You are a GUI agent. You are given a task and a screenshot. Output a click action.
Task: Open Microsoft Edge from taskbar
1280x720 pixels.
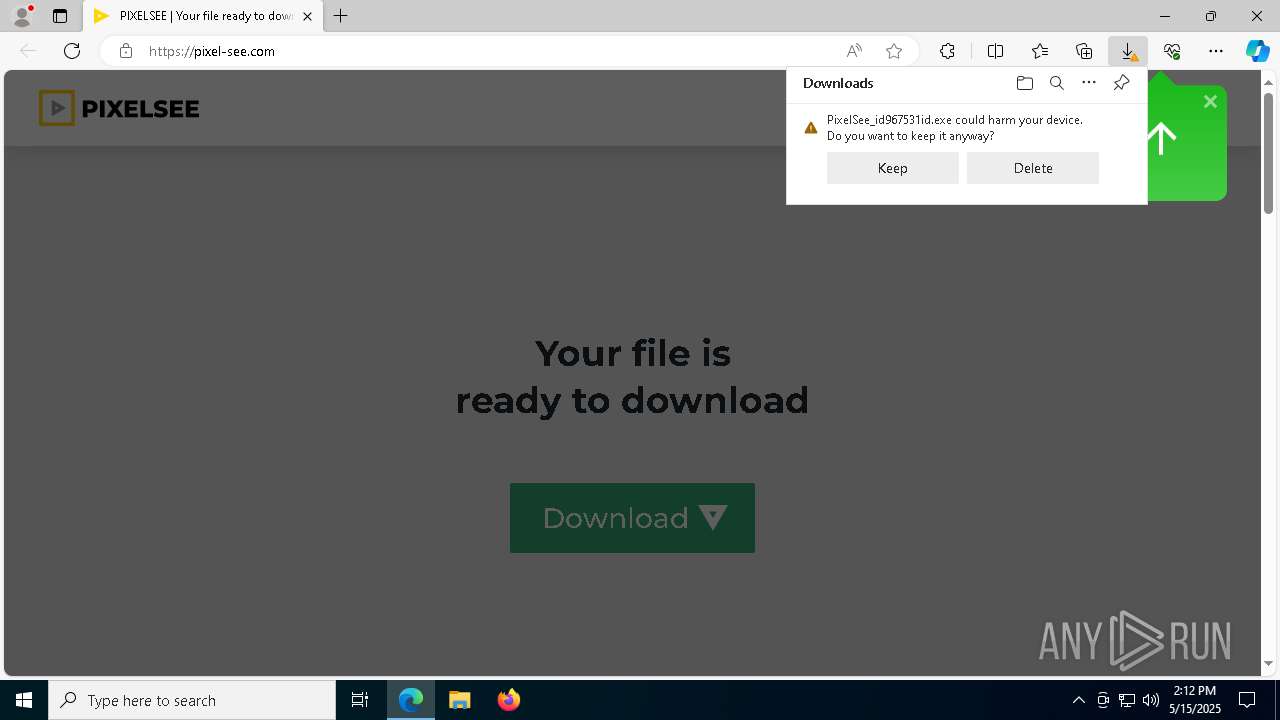click(411, 700)
